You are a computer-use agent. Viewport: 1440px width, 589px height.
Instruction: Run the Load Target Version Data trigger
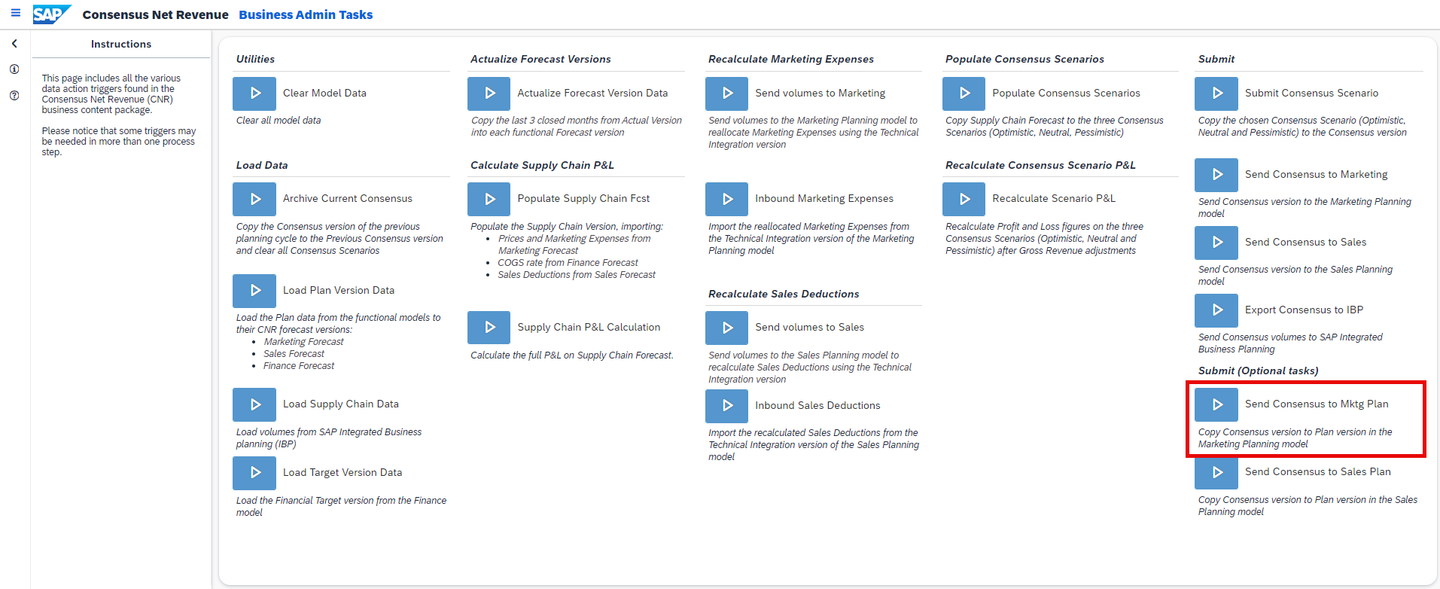[x=254, y=473]
